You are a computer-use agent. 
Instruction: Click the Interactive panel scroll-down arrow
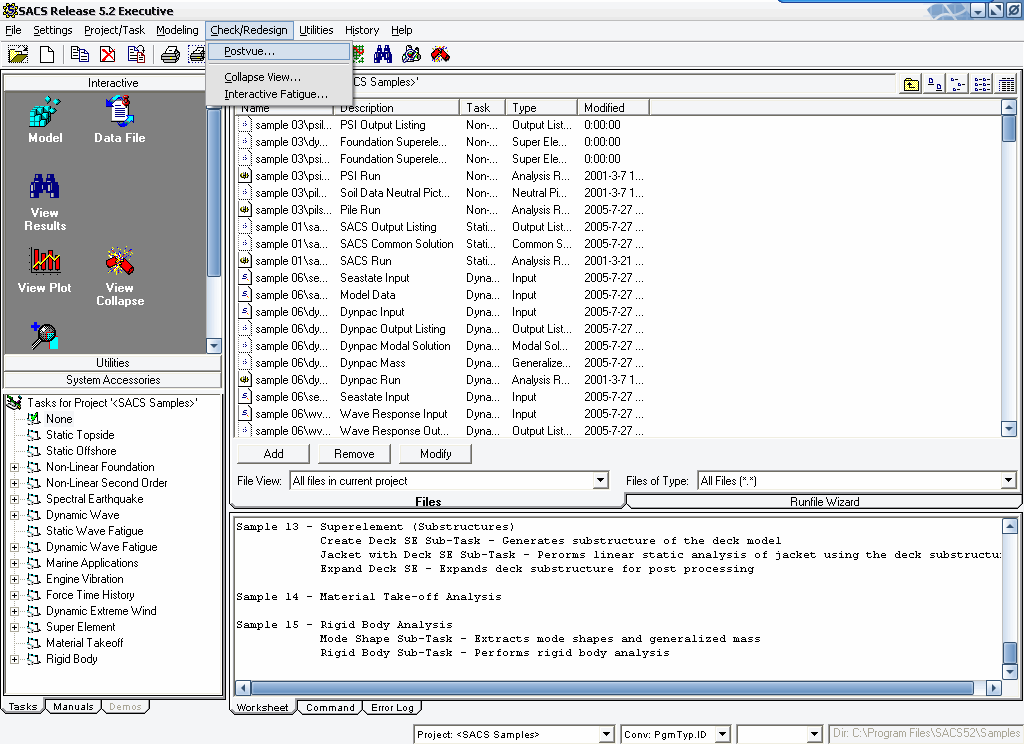coord(214,346)
